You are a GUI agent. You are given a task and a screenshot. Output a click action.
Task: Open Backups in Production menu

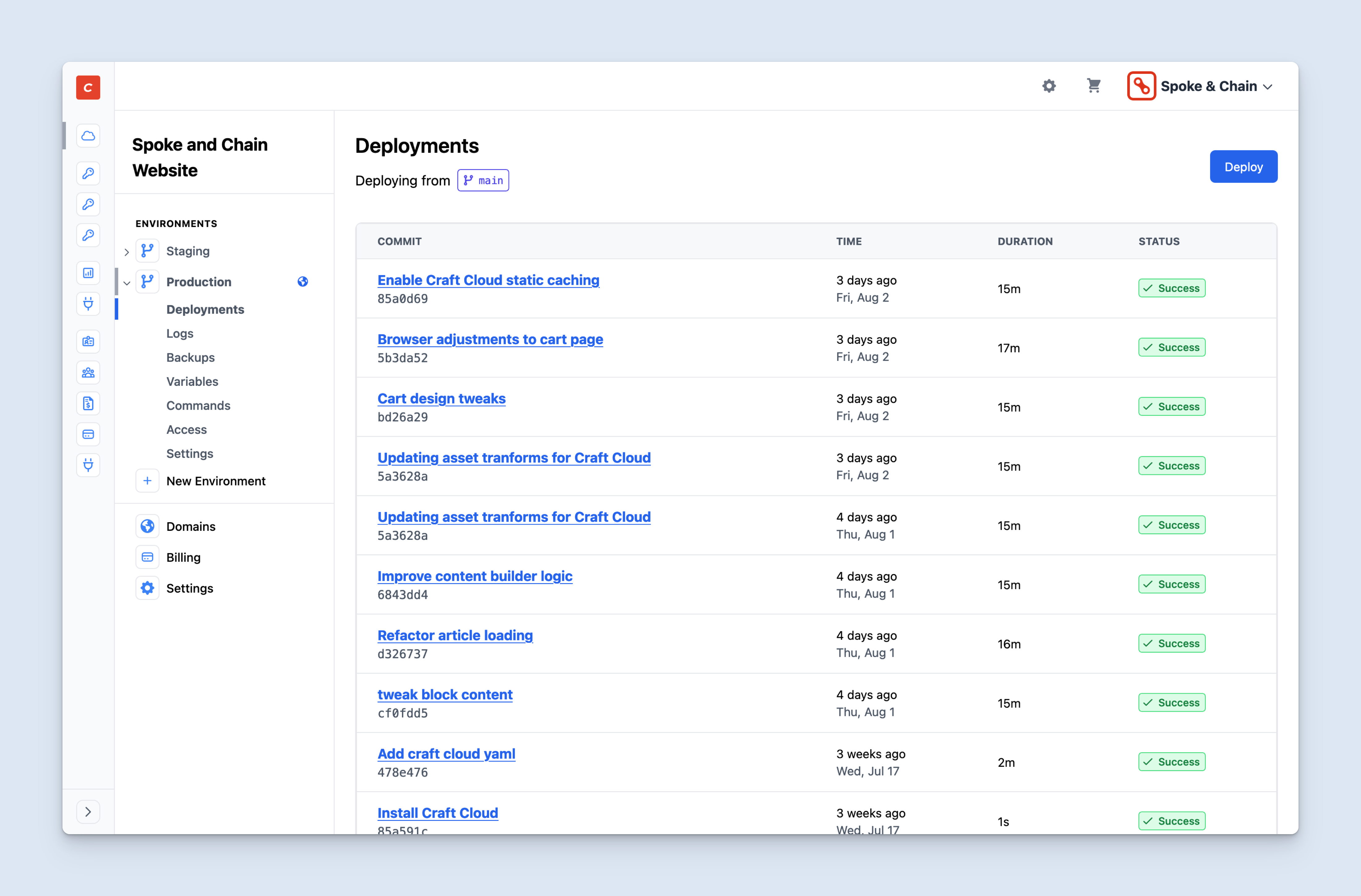[191, 357]
